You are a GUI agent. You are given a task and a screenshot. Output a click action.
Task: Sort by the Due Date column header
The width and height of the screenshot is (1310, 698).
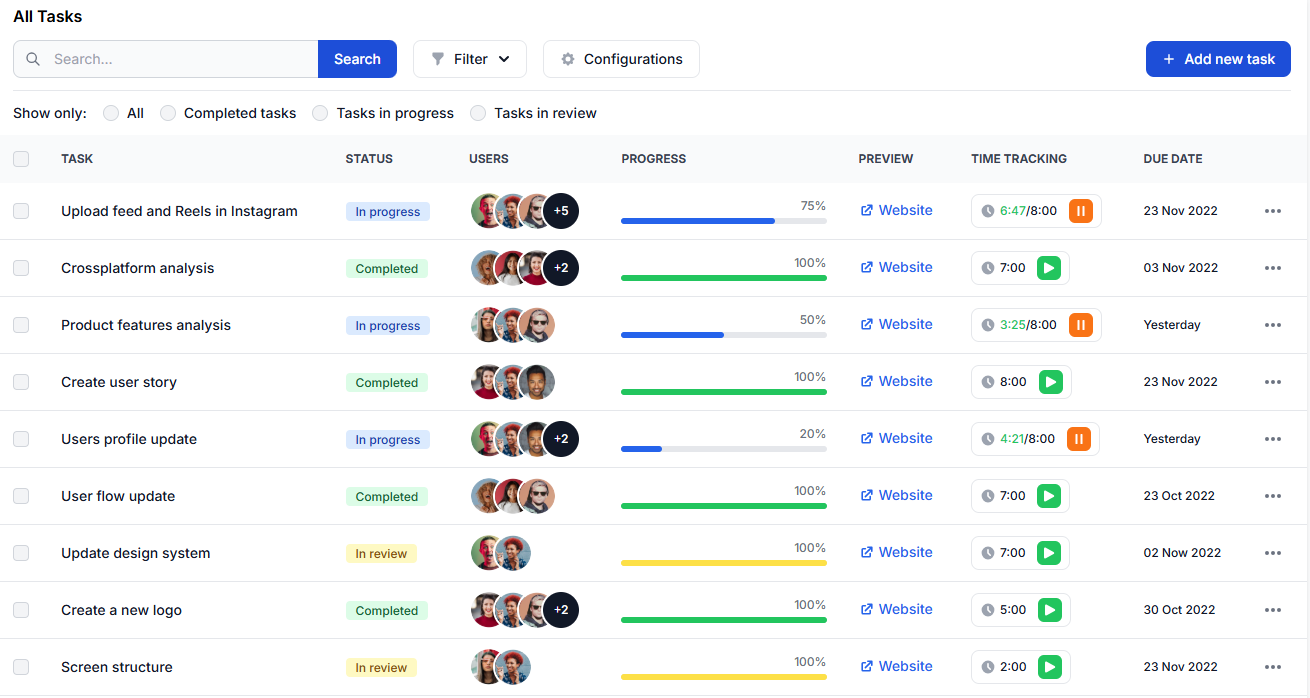(1172, 159)
